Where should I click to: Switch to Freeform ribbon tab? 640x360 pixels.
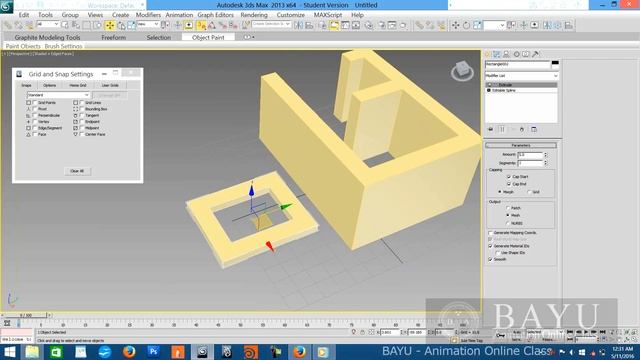113,37
